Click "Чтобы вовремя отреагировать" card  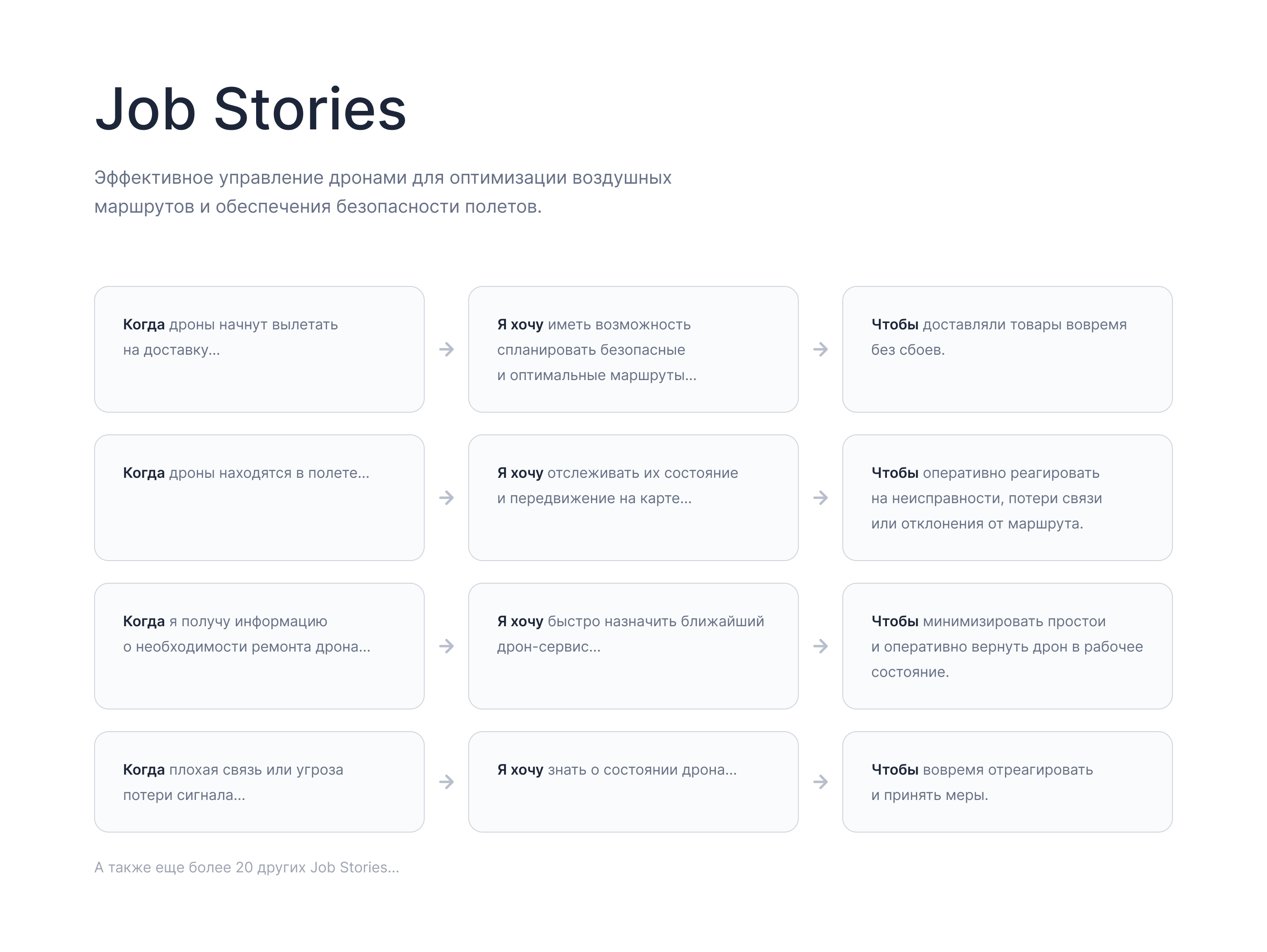[1007, 782]
